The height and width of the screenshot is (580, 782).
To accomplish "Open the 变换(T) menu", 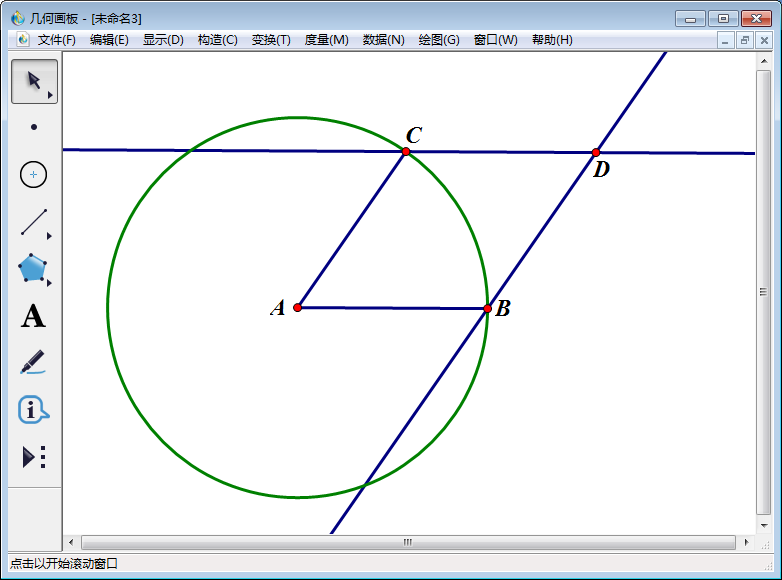I will tap(271, 40).
